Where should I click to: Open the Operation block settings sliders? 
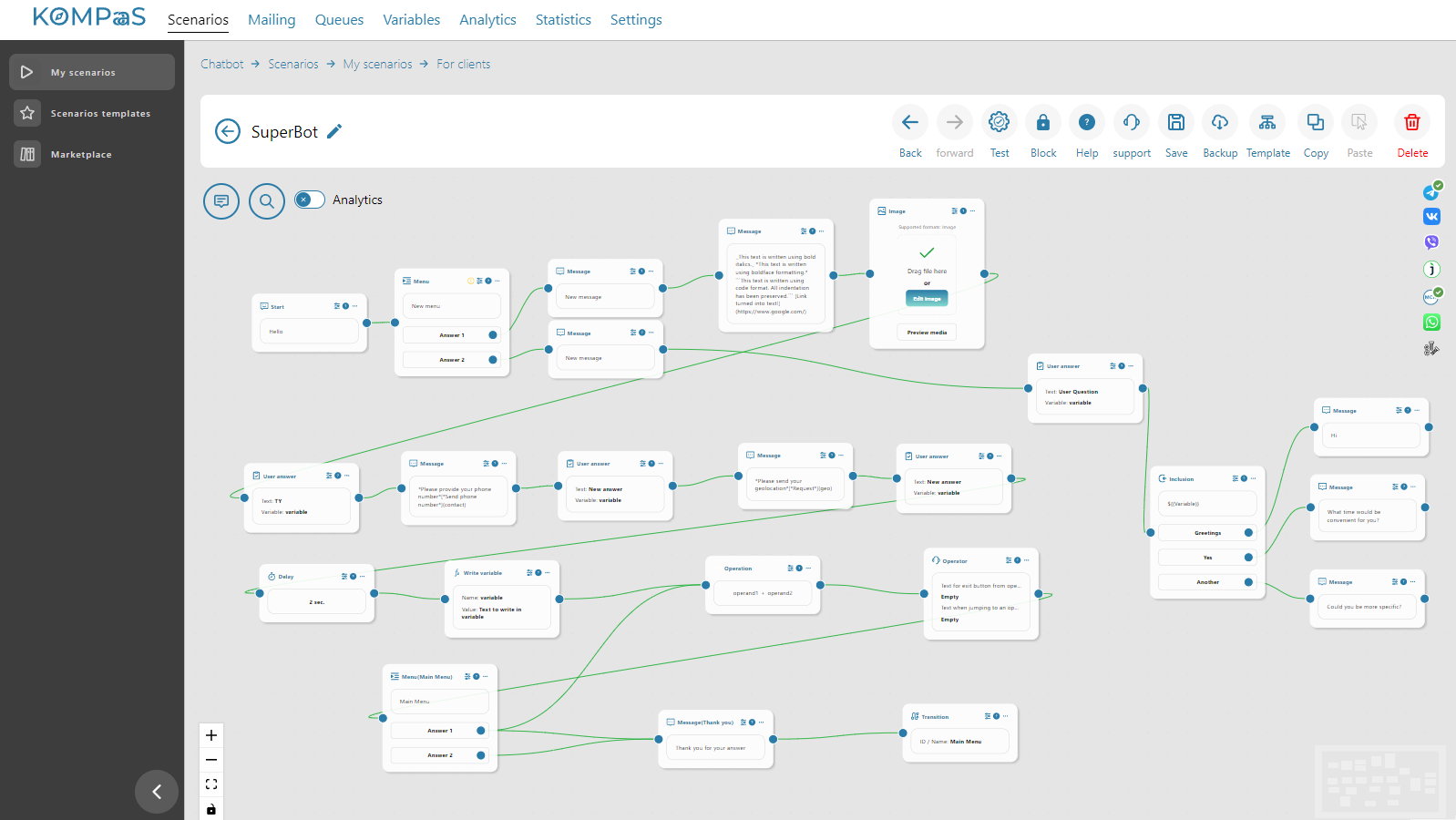[791, 568]
